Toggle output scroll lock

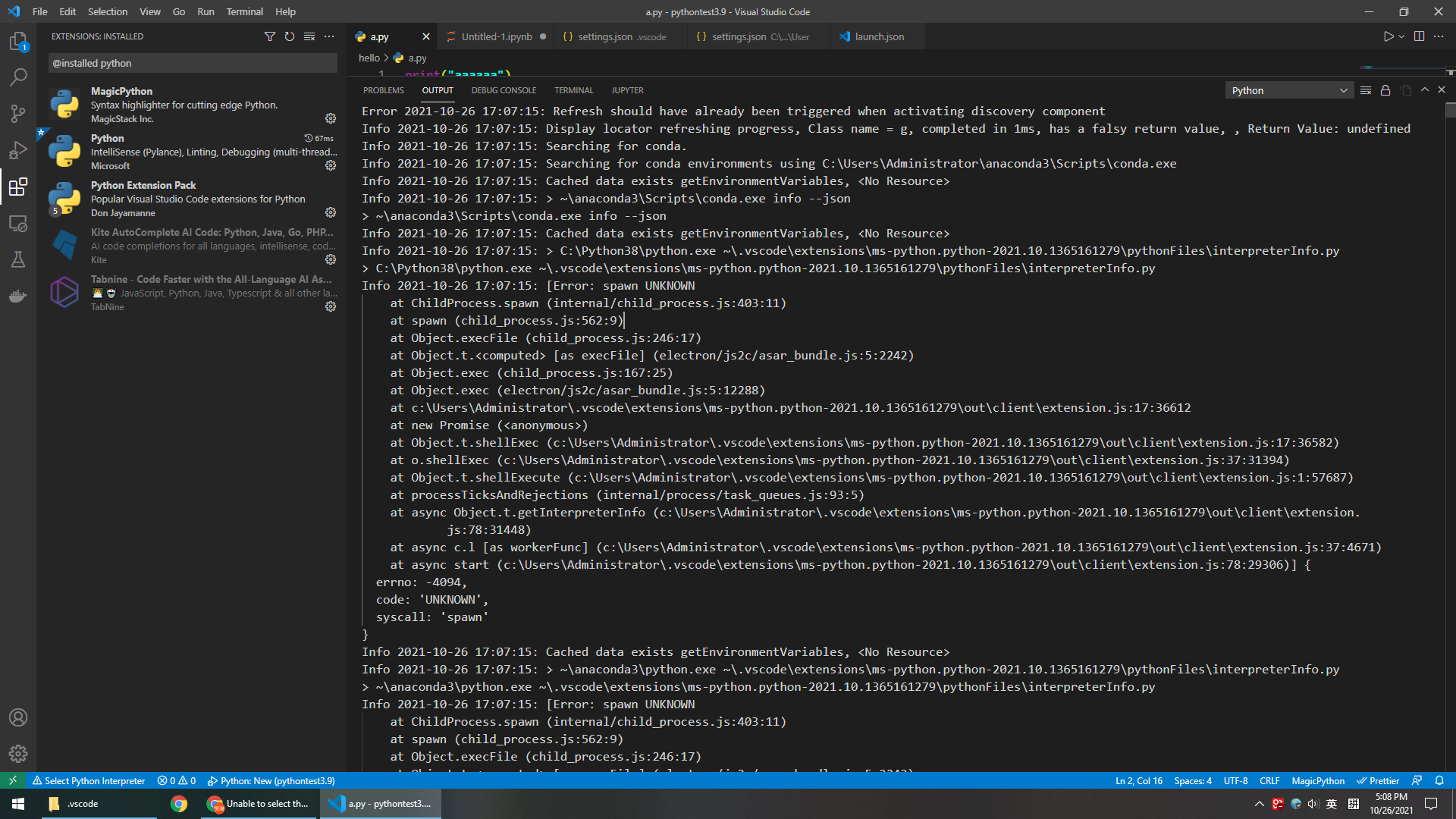point(1385,90)
